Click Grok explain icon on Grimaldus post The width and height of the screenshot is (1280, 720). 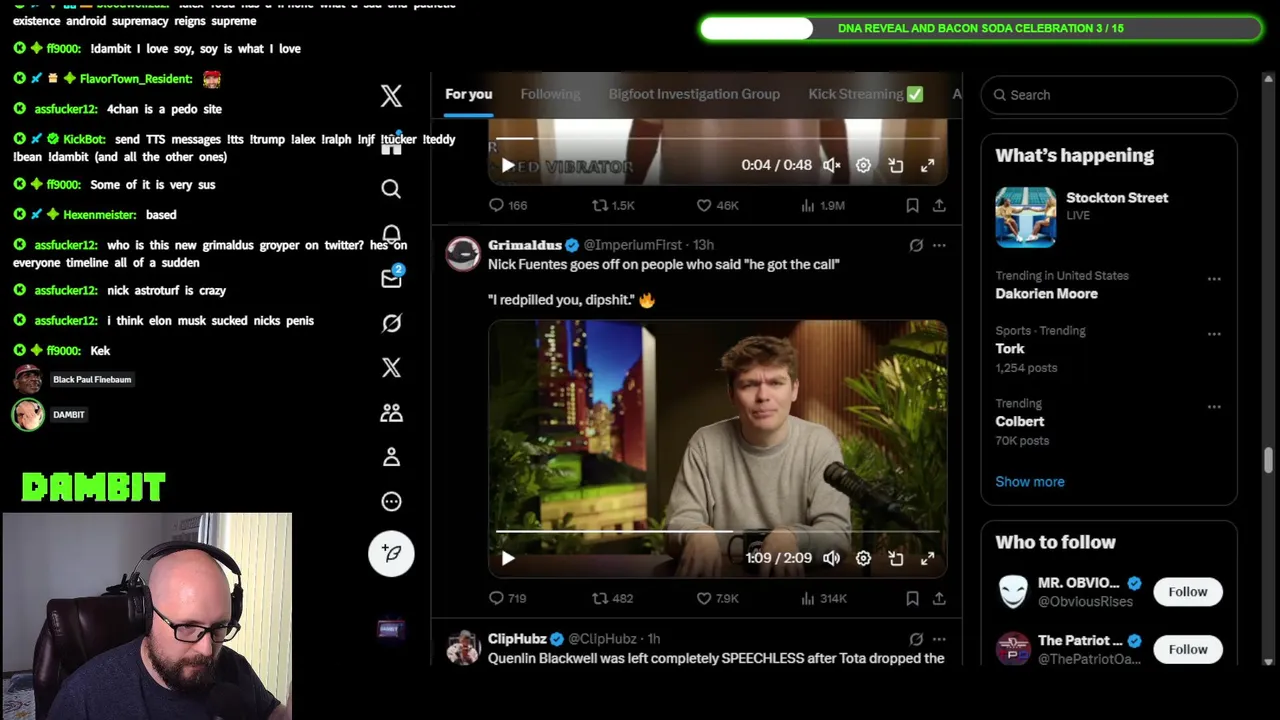click(x=916, y=245)
